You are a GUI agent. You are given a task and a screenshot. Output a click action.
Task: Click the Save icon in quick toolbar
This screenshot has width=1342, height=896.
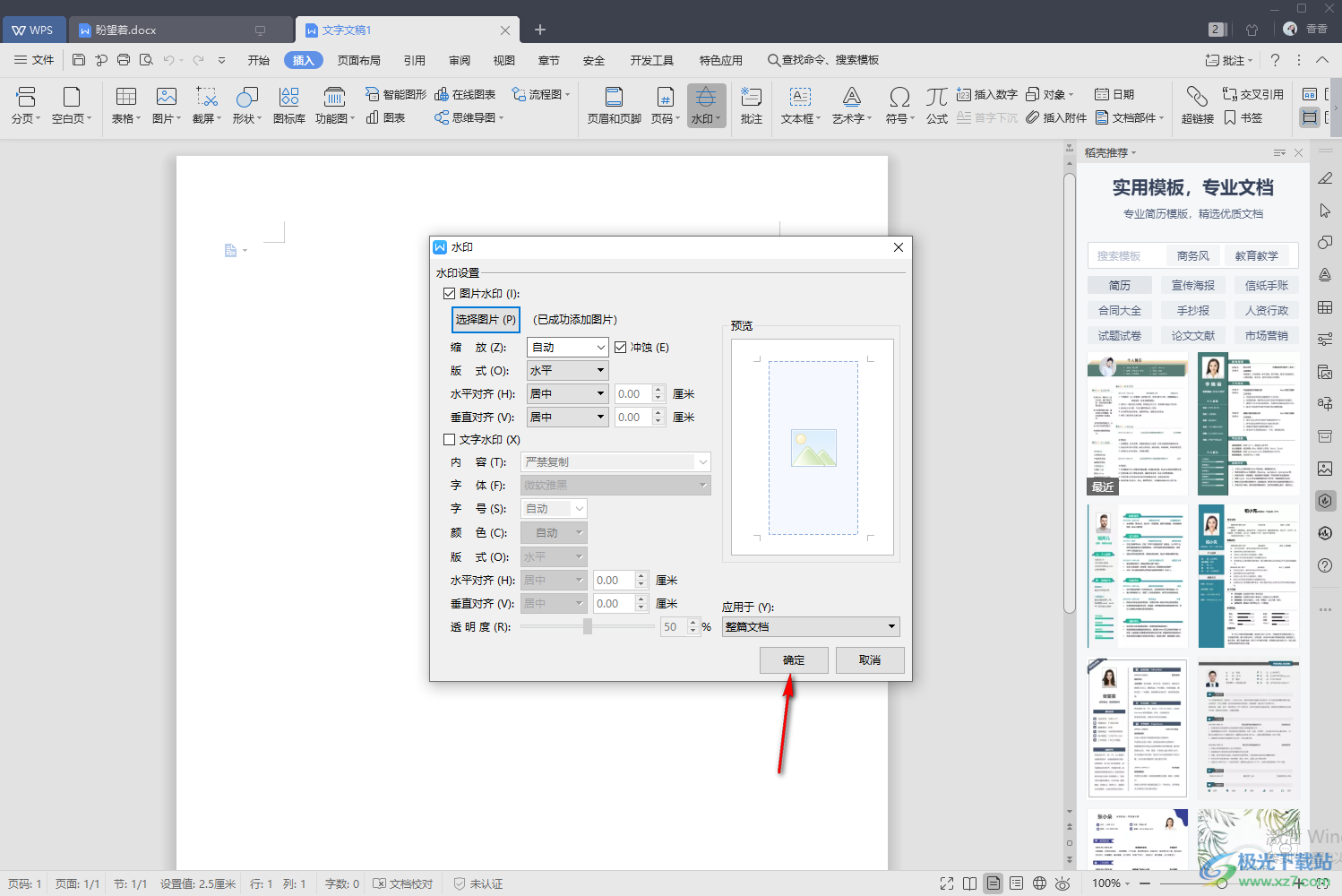79,60
